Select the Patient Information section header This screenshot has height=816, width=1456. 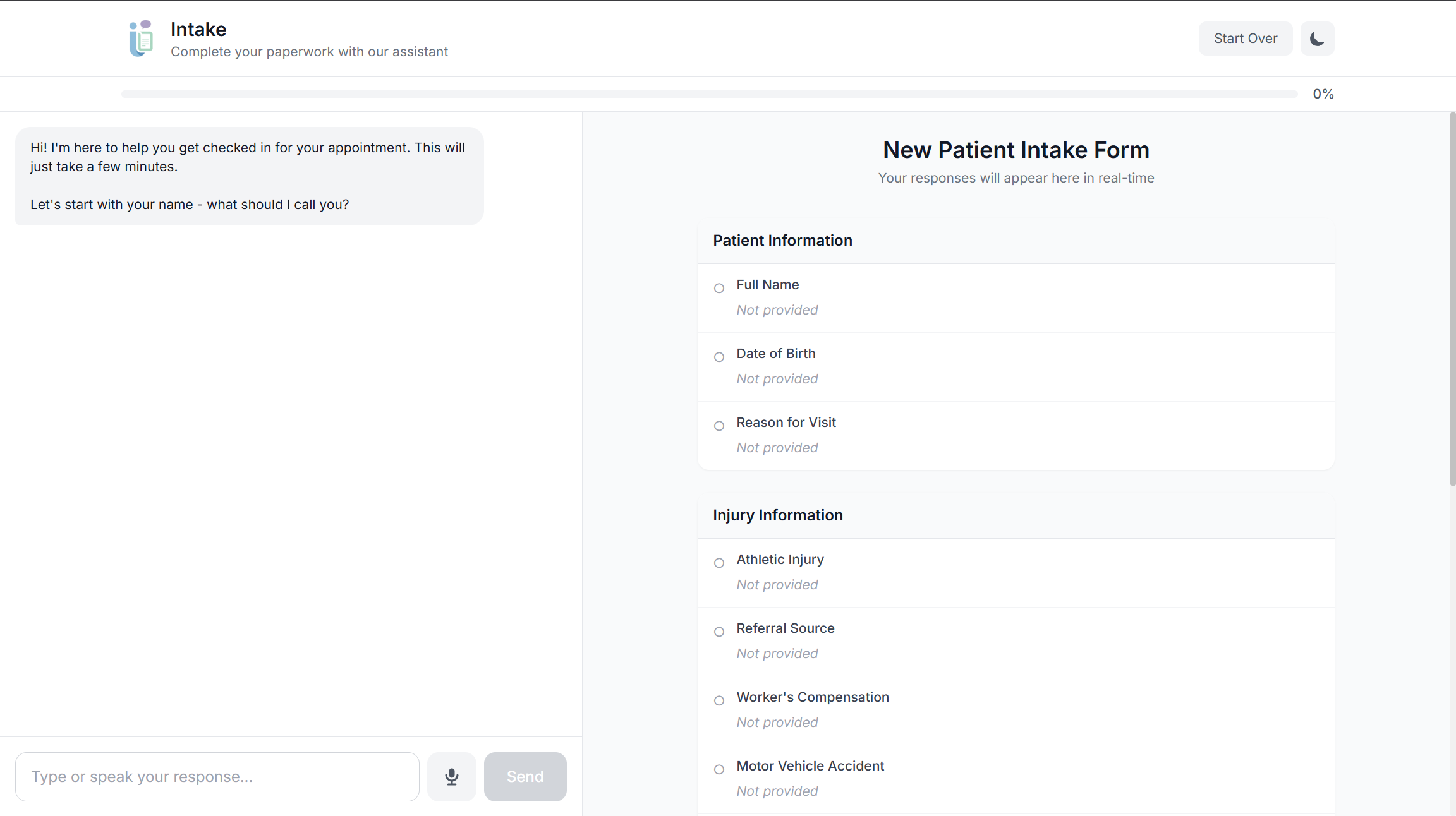pos(782,241)
